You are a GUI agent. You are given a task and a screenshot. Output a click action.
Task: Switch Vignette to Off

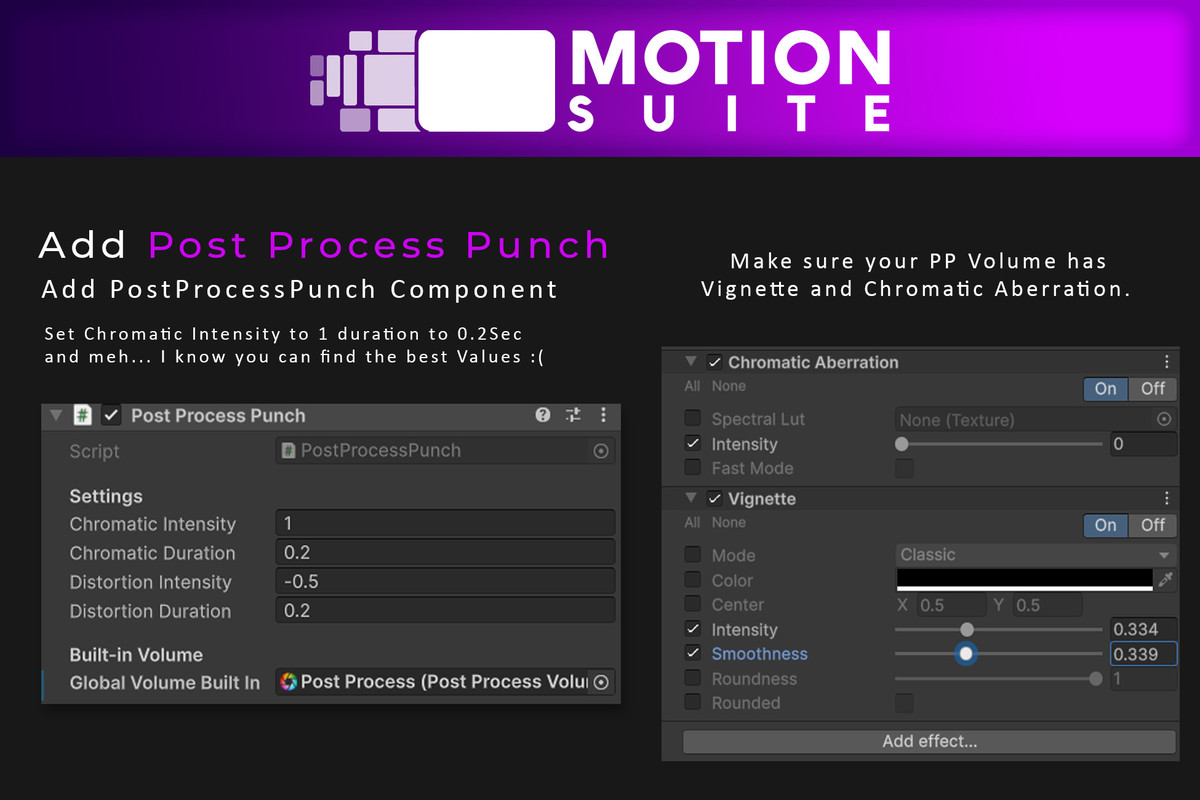(1153, 525)
